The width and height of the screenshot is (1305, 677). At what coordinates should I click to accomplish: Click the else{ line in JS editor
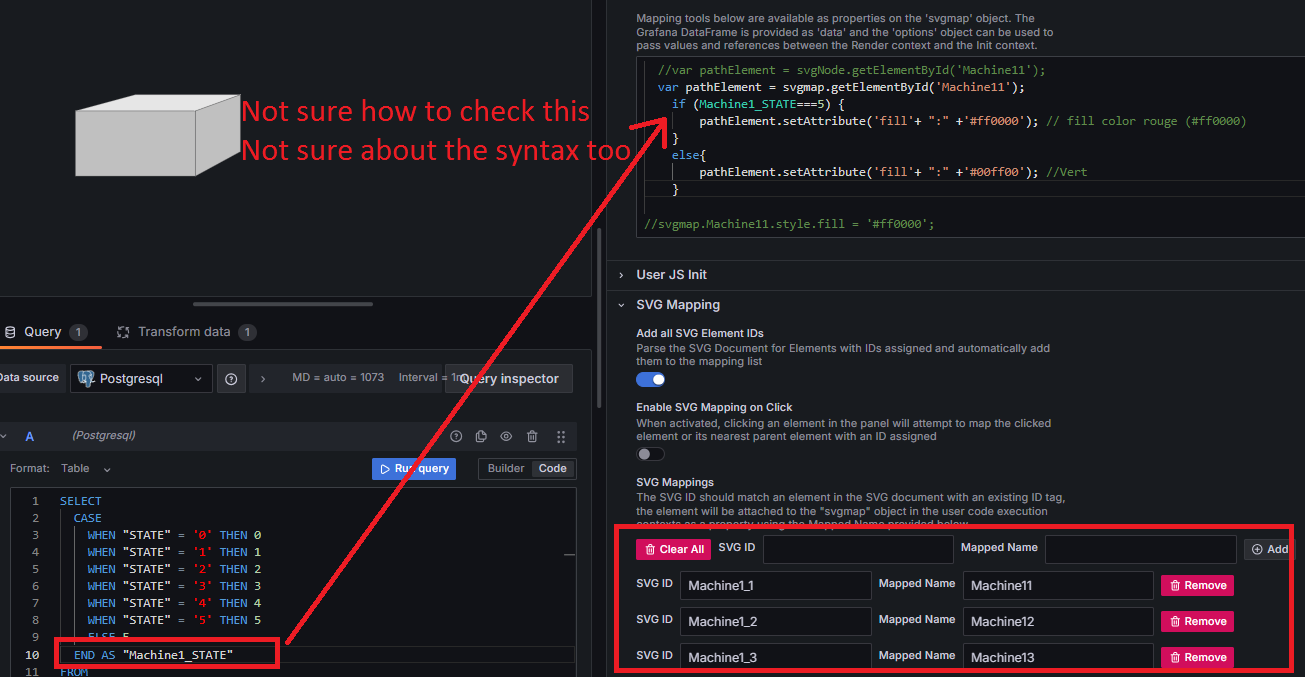pos(689,155)
